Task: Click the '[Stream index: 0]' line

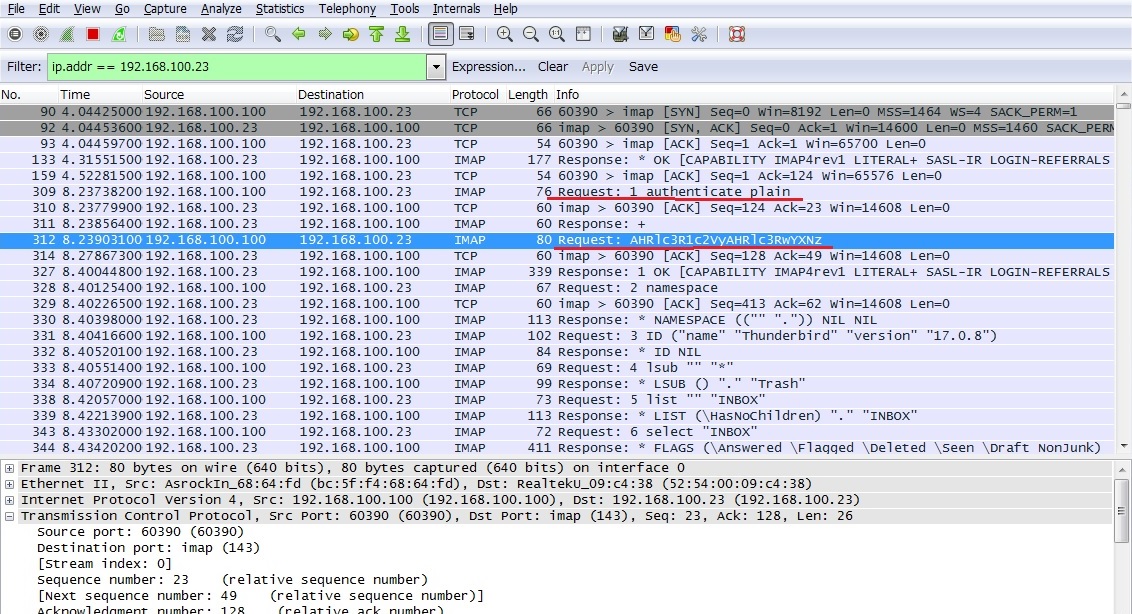Action: click(104, 563)
